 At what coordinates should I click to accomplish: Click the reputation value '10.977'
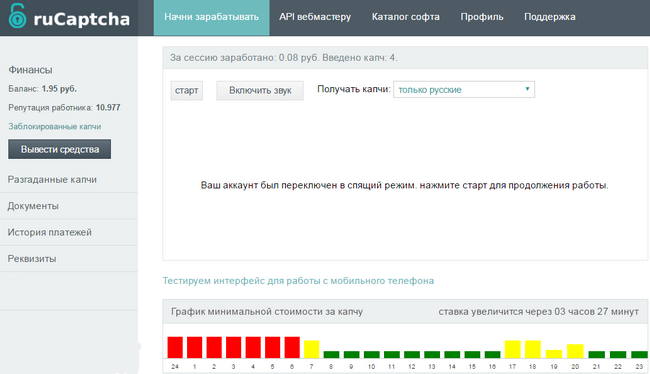108,108
